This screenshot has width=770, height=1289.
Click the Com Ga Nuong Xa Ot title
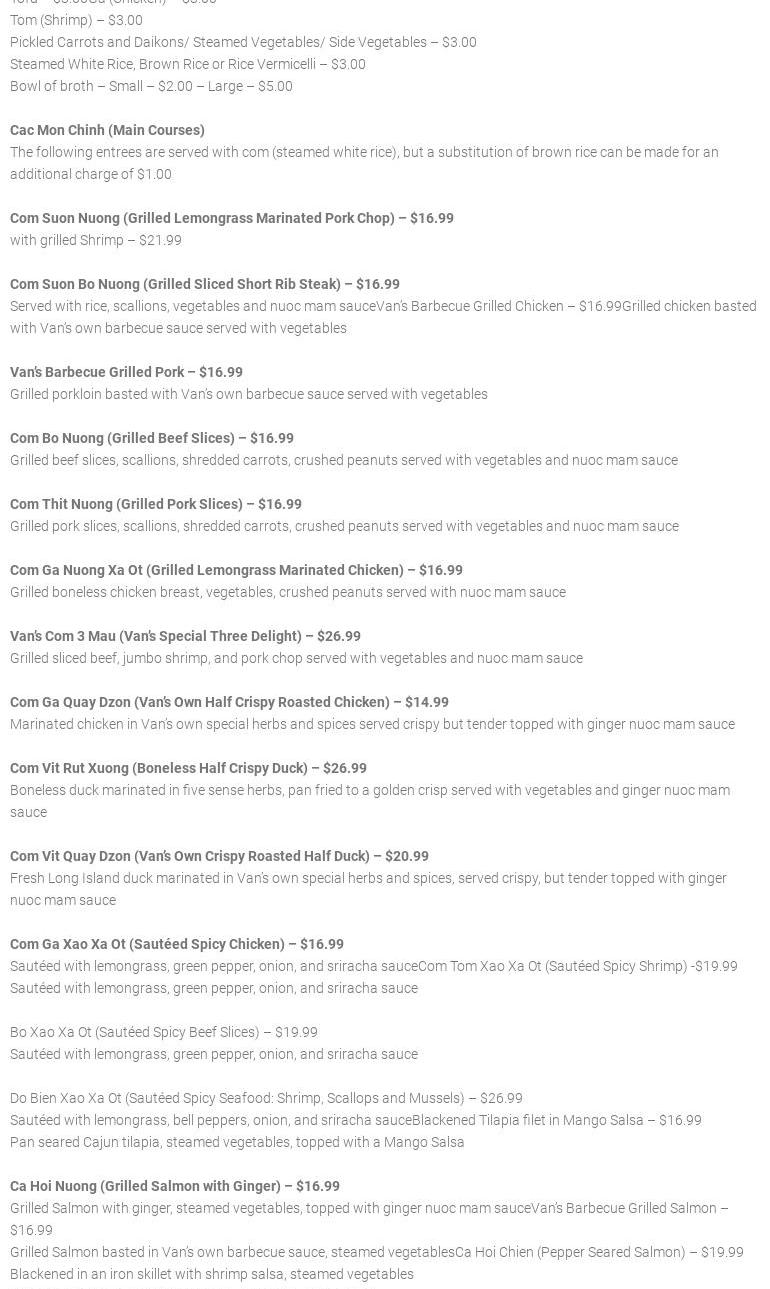point(236,570)
